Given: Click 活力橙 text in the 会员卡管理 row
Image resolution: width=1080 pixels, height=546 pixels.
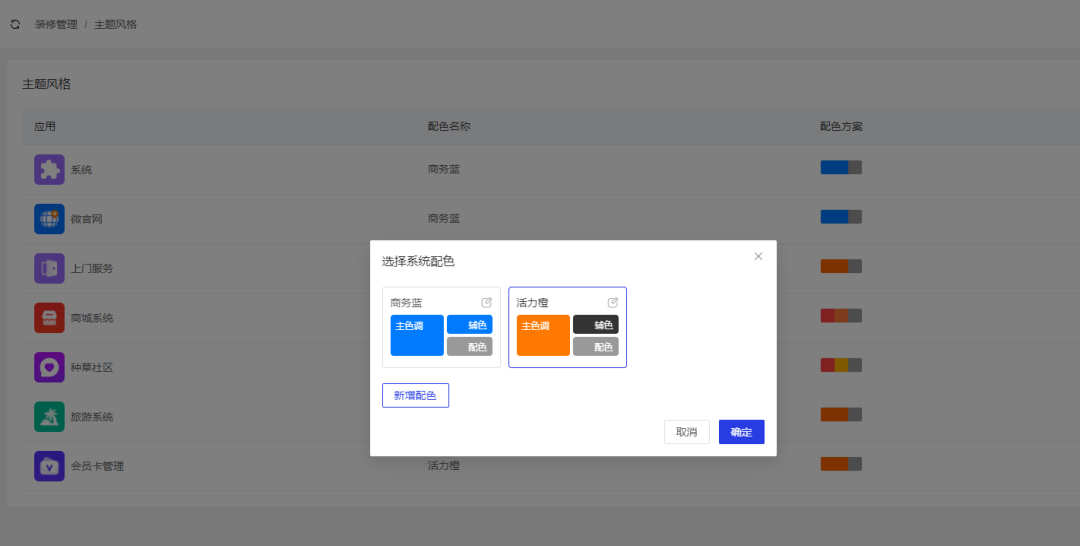Looking at the screenshot, I should coord(444,466).
